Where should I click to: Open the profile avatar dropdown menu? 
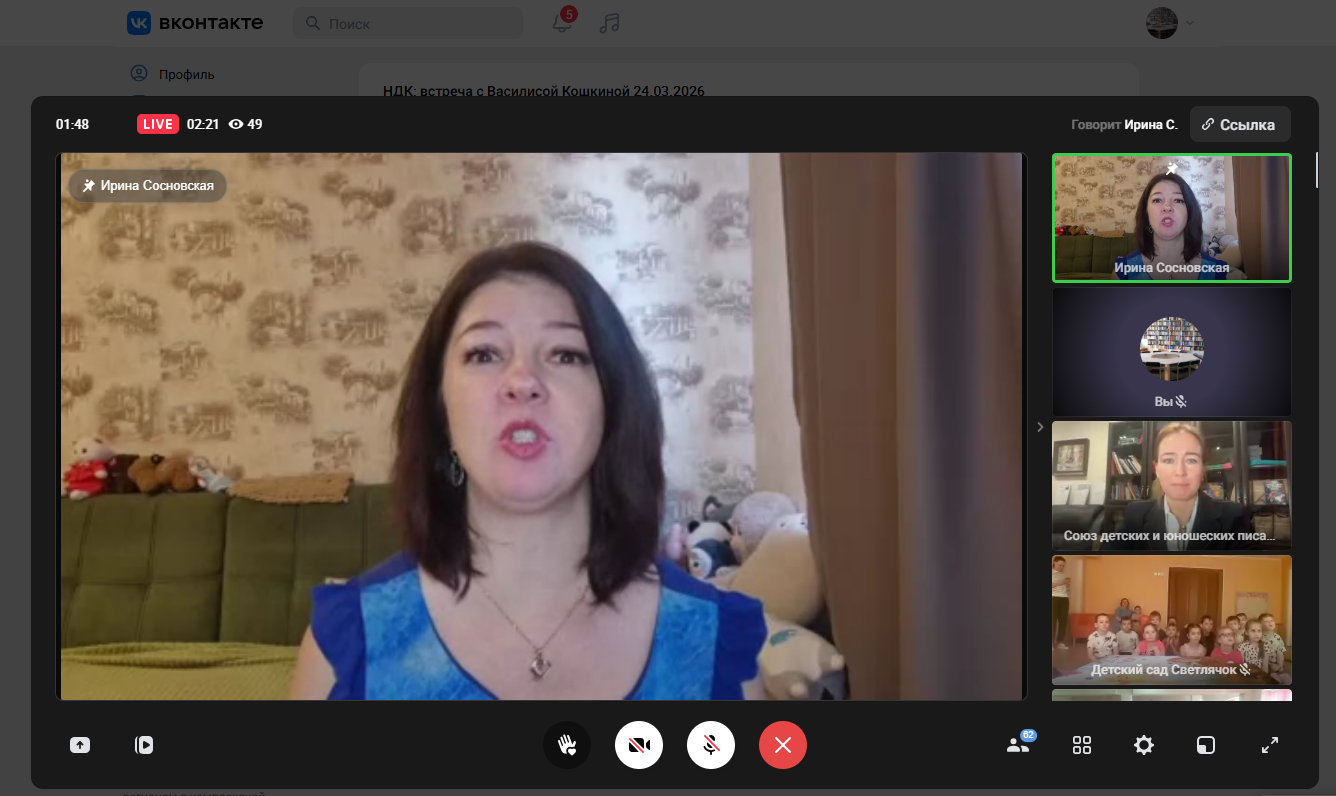pyautogui.click(x=1169, y=23)
